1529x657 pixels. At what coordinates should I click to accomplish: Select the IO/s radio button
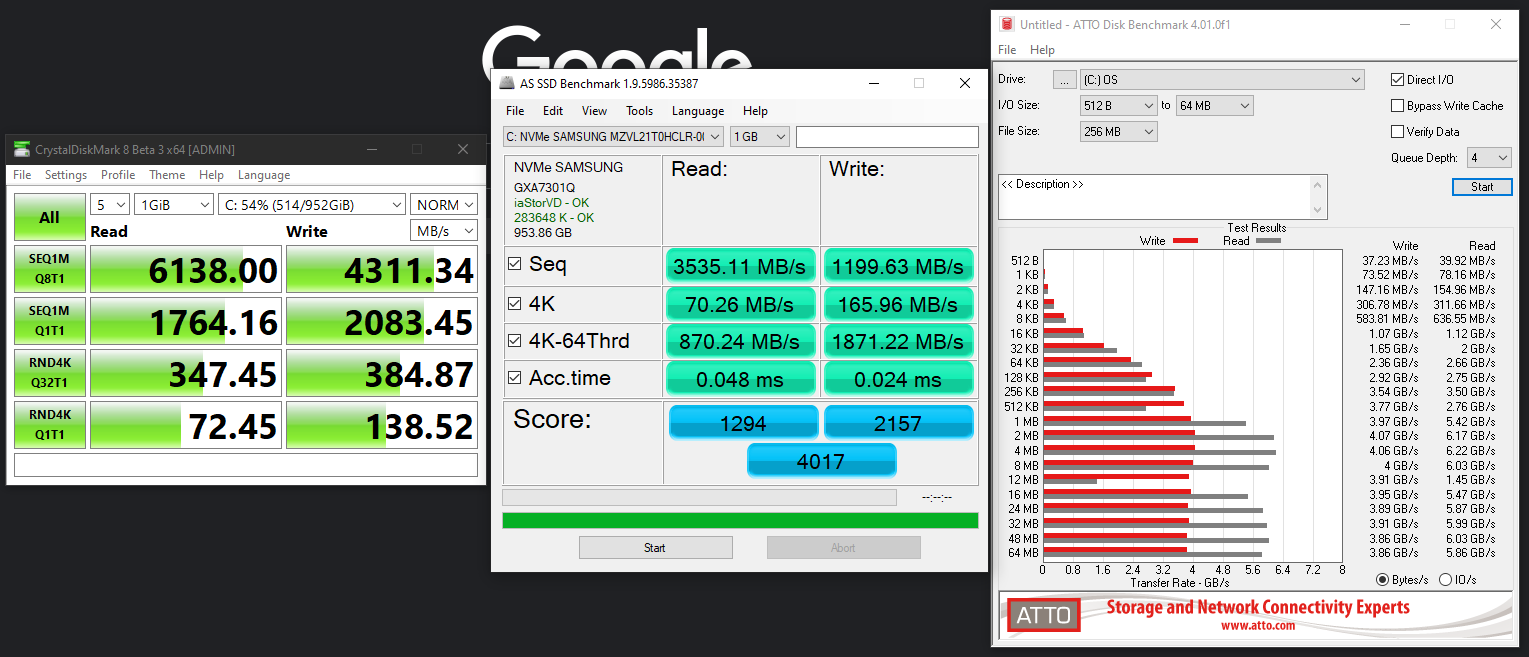coord(1445,580)
